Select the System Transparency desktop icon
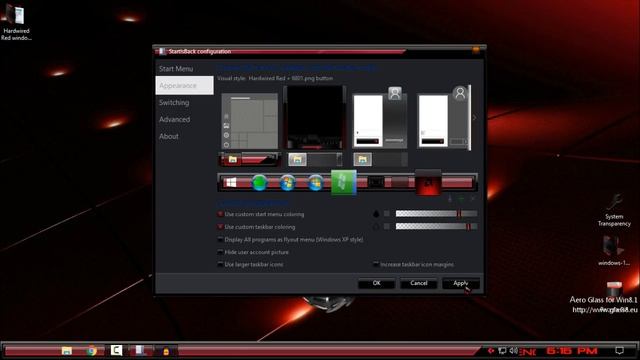This screenshot has height=360, width=640. pos(614,210)
